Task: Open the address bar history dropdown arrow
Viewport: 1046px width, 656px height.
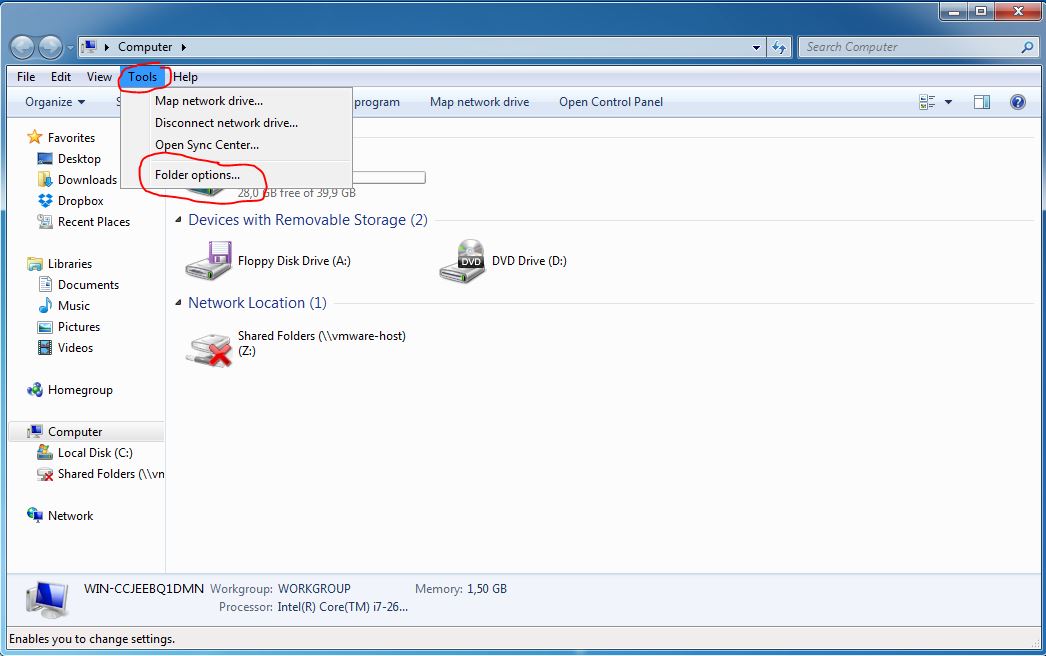Action: [x=756, y=47]
